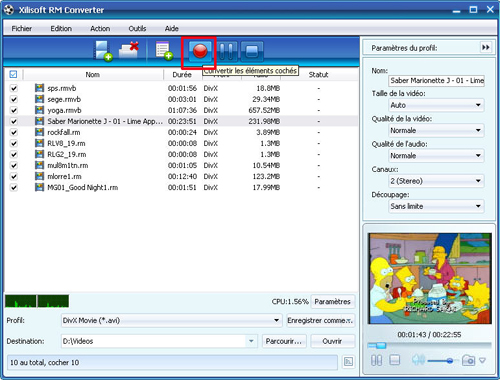Toggle the select-all checkbox in list header
This screenshot has width=500, height=380.
pos(13,74)
